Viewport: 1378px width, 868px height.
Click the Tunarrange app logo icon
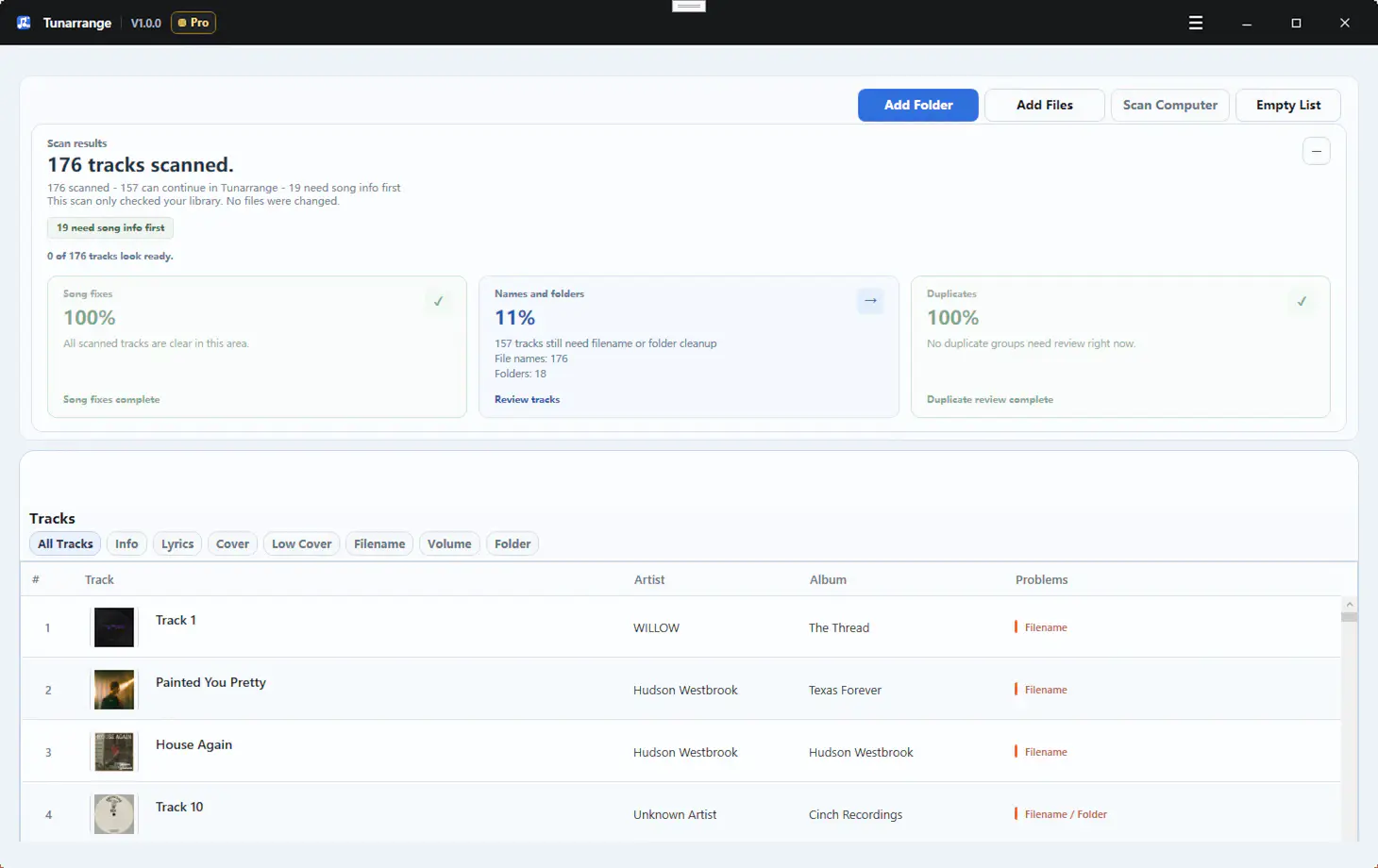(24, 23)
